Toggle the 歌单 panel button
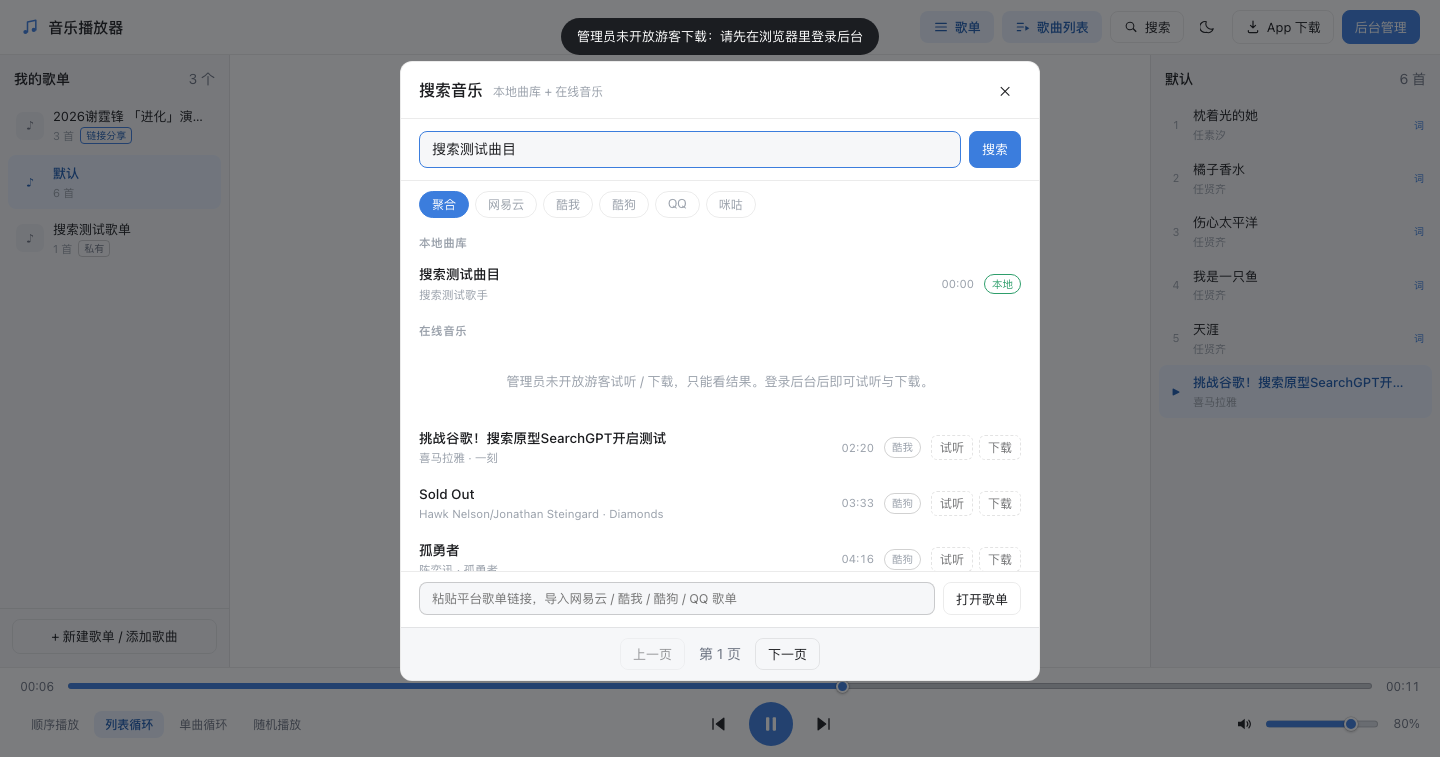Image resolution: width=1440 pixels, height=757 pixels. click(x=957, y=27)
